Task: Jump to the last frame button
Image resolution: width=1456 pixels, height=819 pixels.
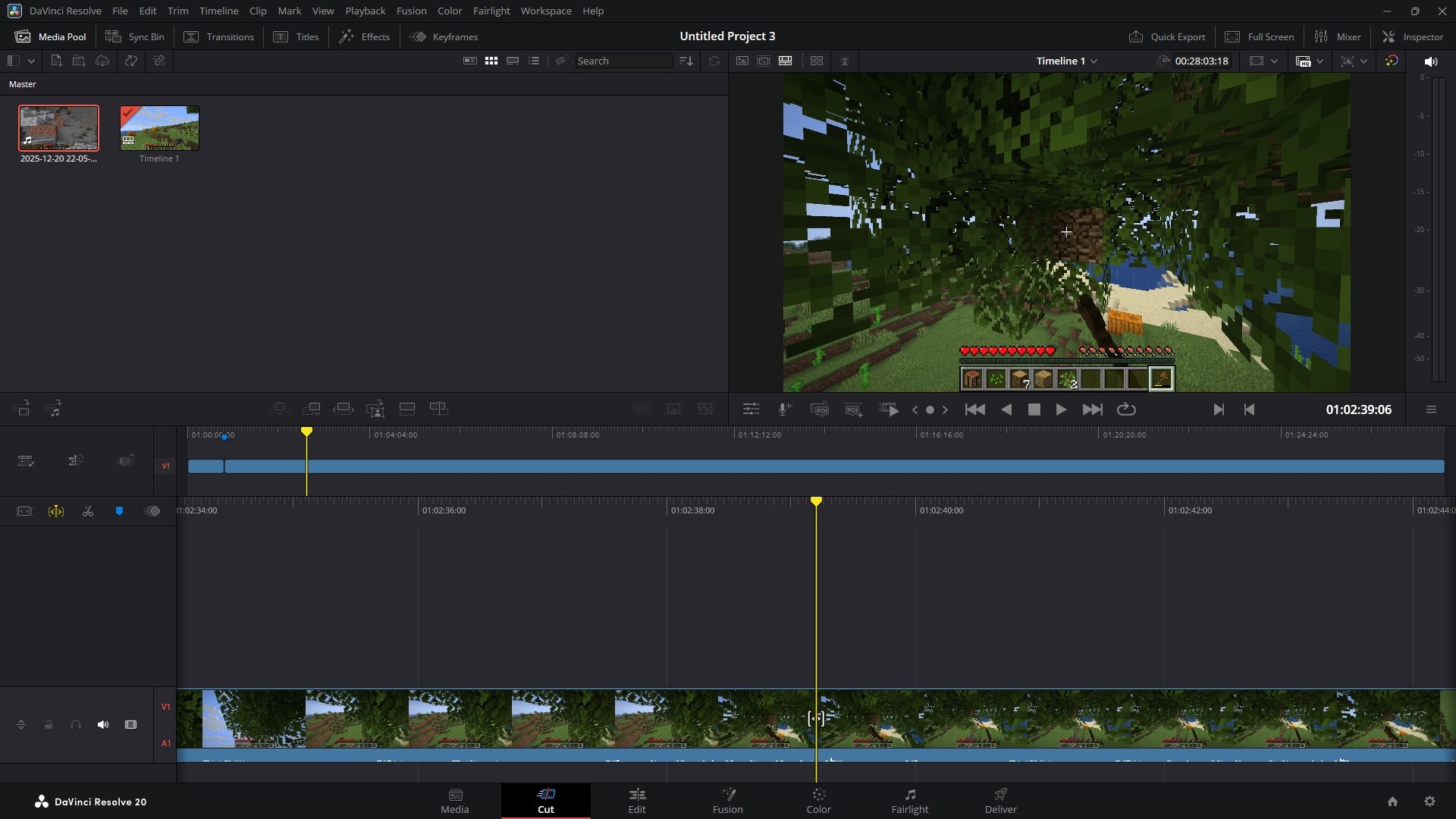Action: pos(1092,409)
